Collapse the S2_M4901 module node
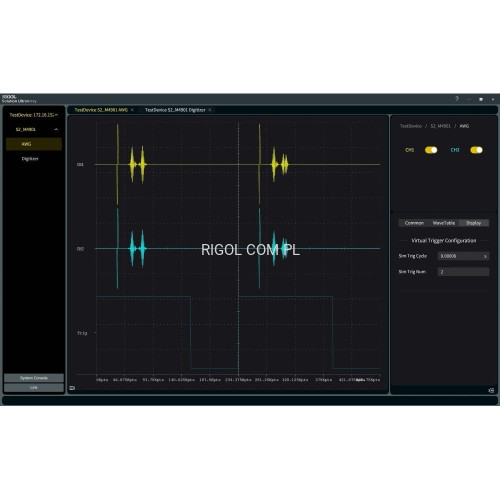The height and width of the screenshot is (500, 500). [x=56, y=129]
